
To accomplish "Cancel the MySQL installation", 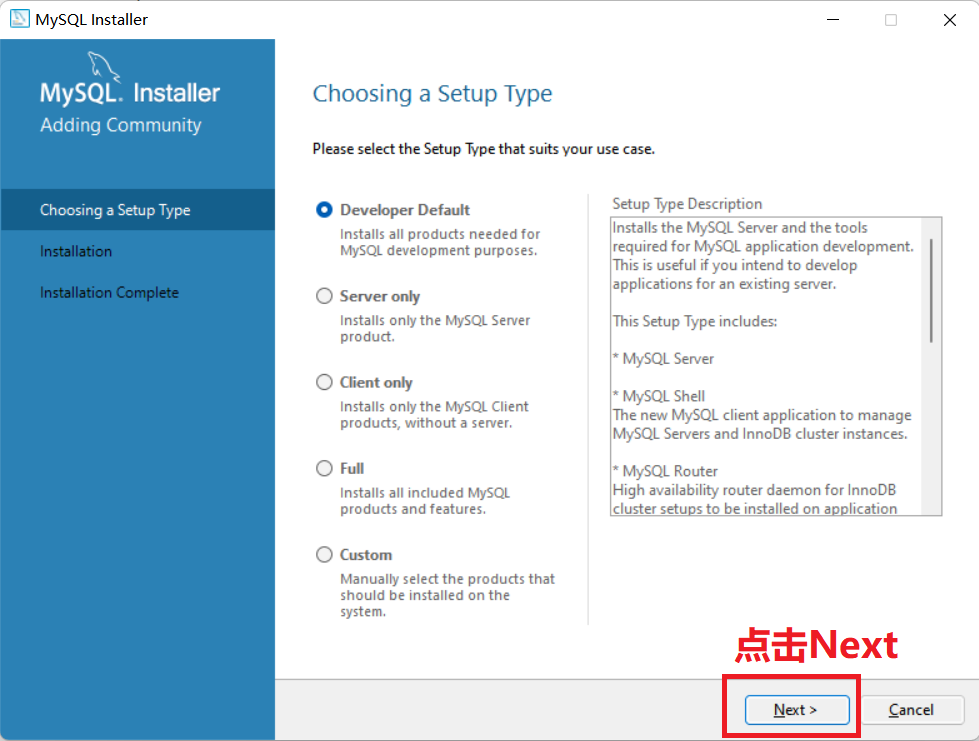I will tap(912, 710).
